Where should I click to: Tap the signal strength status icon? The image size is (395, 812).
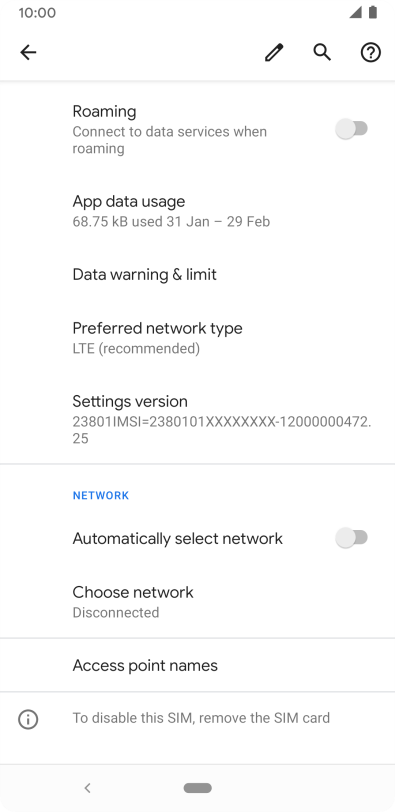pos(355,12)
